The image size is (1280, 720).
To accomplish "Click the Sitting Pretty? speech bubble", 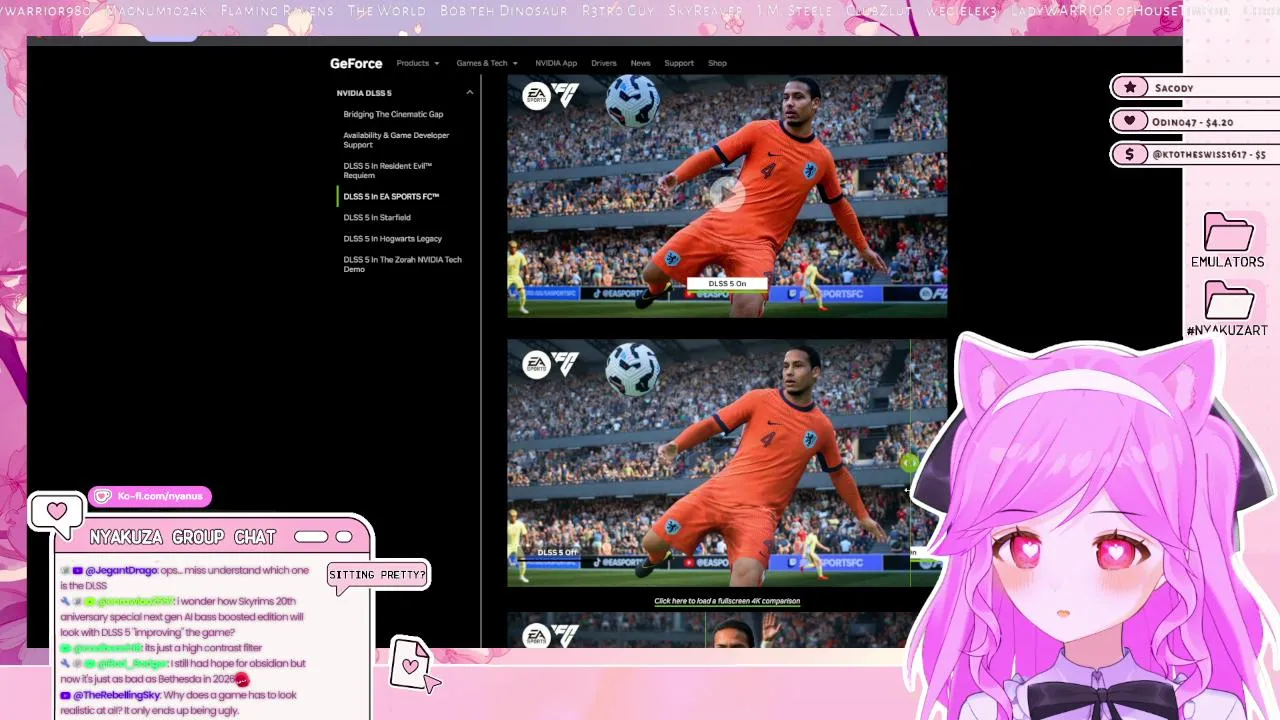I will pyautogui.click(x=377, y=576).
